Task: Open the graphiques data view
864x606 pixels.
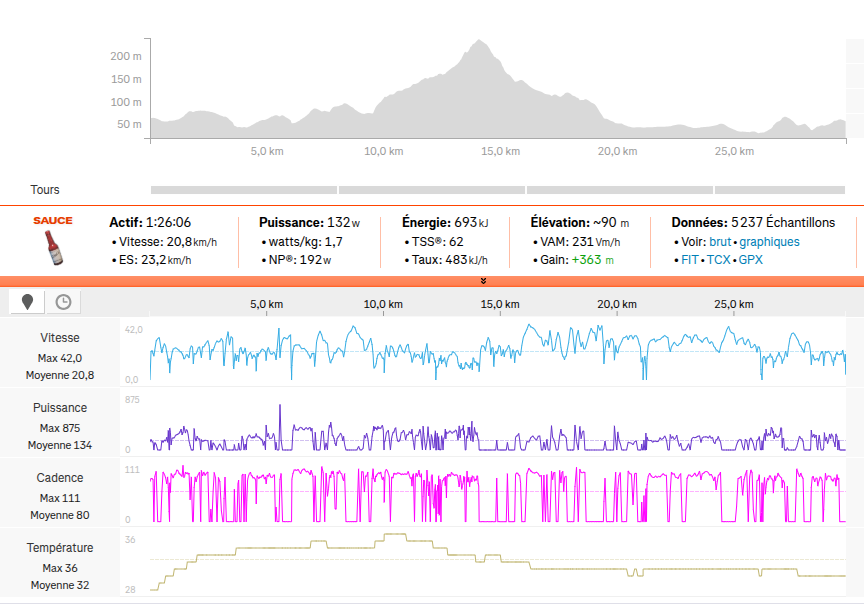Action: pyautogui.click(x=769, y=242)
